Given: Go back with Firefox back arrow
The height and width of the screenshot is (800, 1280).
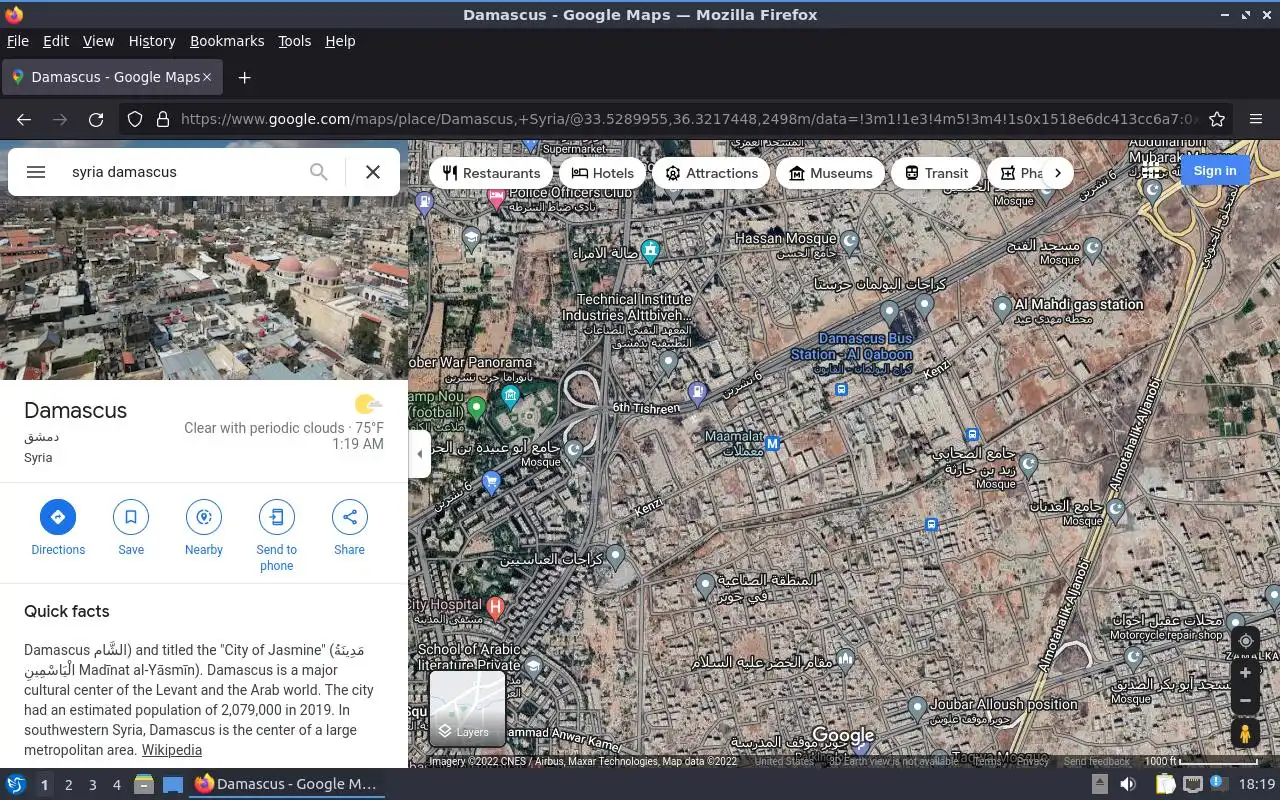Looking at the screenshot, I should tap(24, 119).
